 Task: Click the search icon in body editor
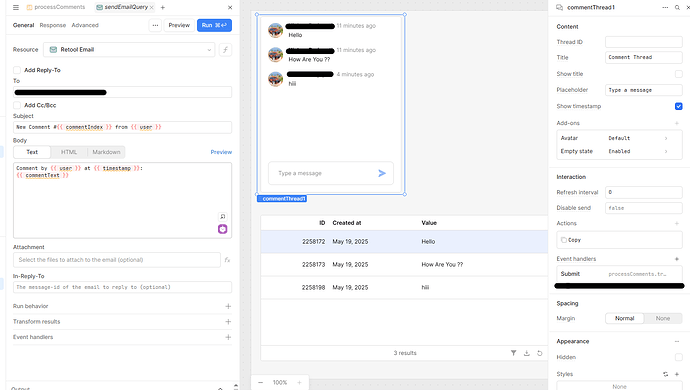click(223, 217)
